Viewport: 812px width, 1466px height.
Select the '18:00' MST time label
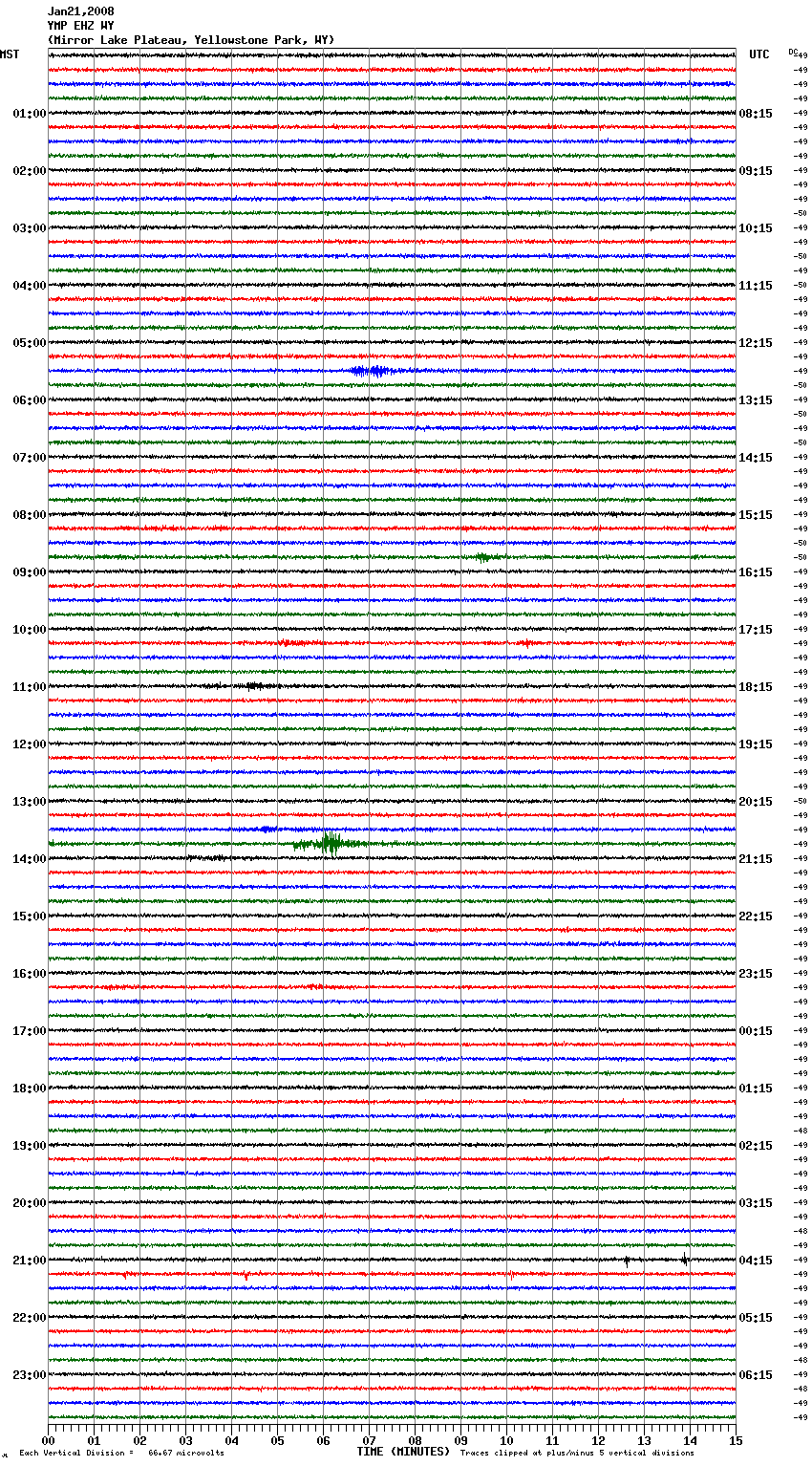point(30,1089)
